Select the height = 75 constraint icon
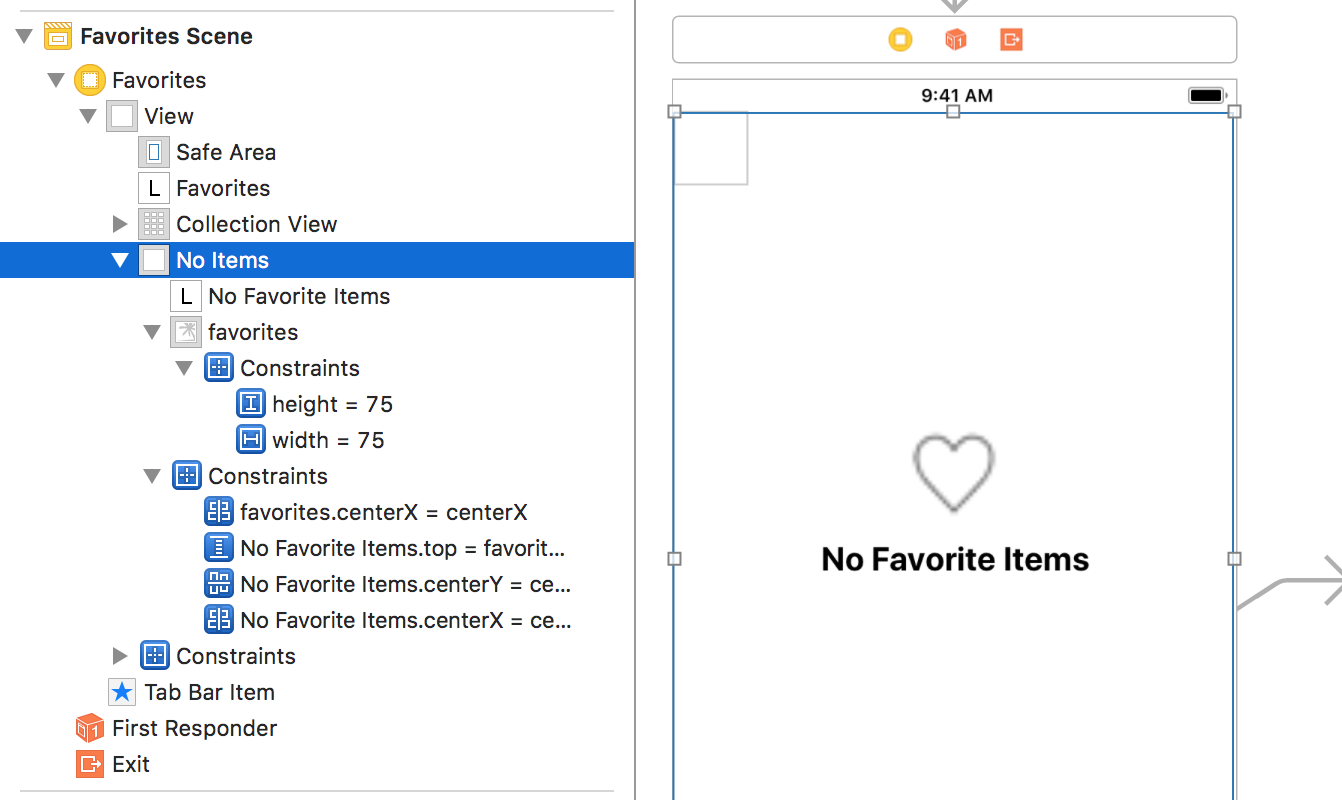 point(251,404)
